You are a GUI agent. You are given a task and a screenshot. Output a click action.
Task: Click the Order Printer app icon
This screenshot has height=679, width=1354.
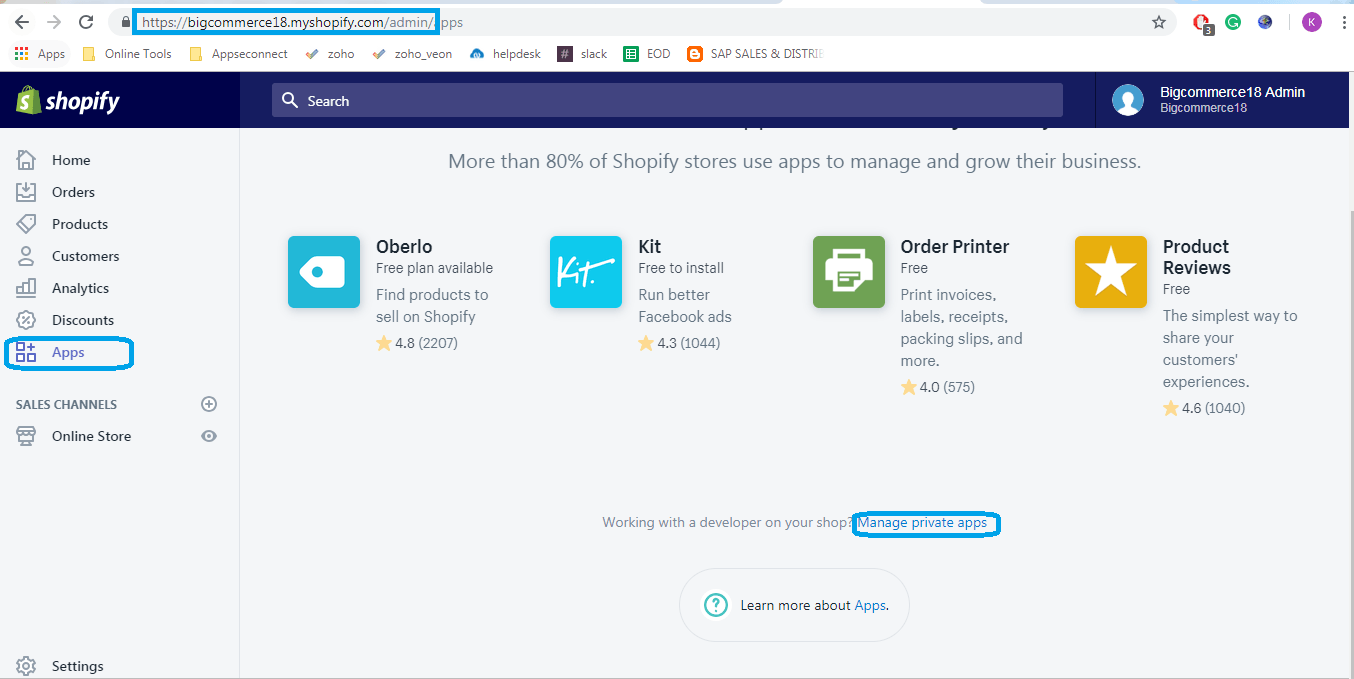(x=849, y=272)
